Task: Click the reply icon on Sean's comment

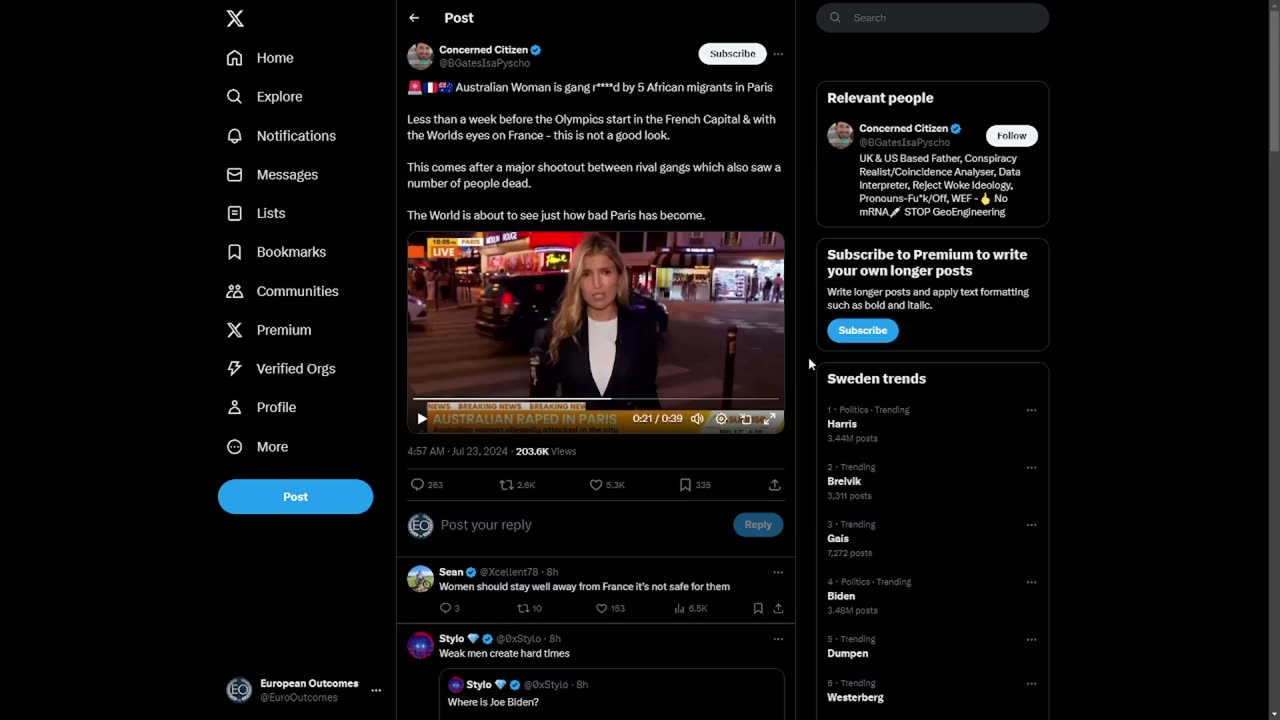Action: pyautogui.click(x=445, y=608)
